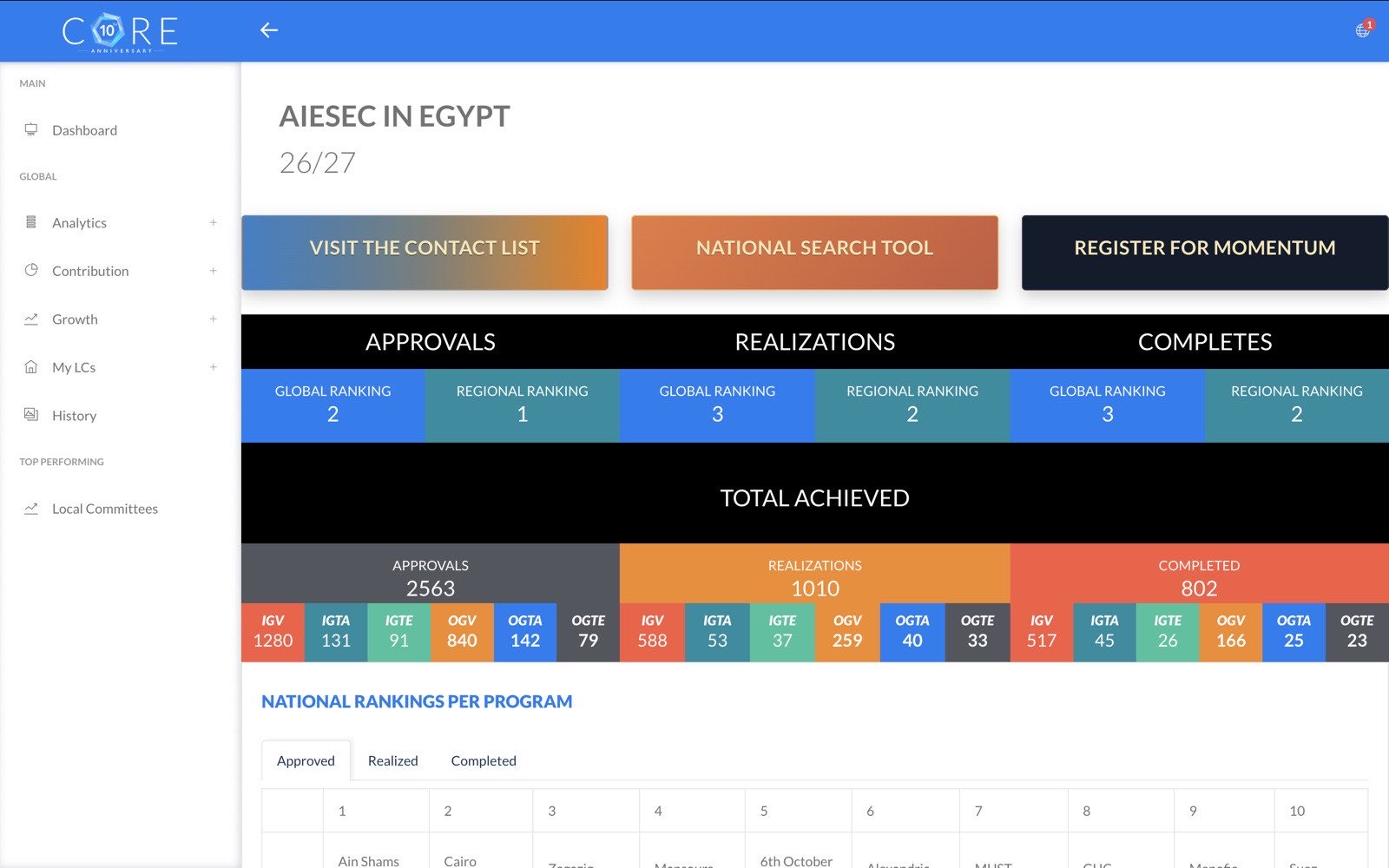The image size is (1389, 868).
Task: Click rank column header 1 in rankings table
Action: 376,811
